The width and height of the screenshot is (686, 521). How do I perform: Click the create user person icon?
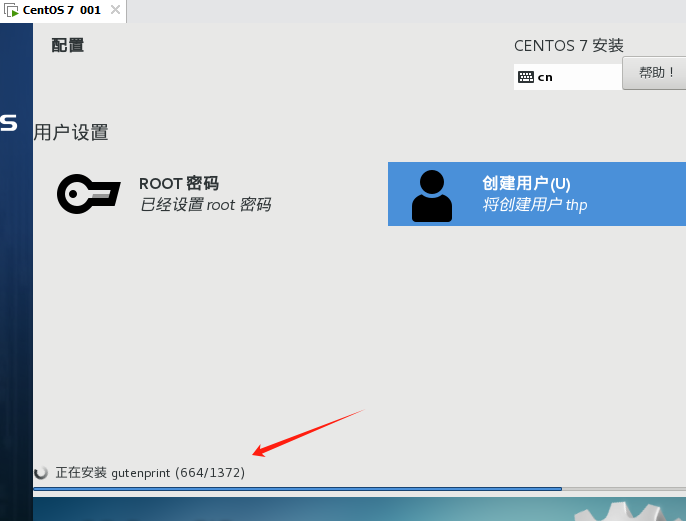point(432,196)
